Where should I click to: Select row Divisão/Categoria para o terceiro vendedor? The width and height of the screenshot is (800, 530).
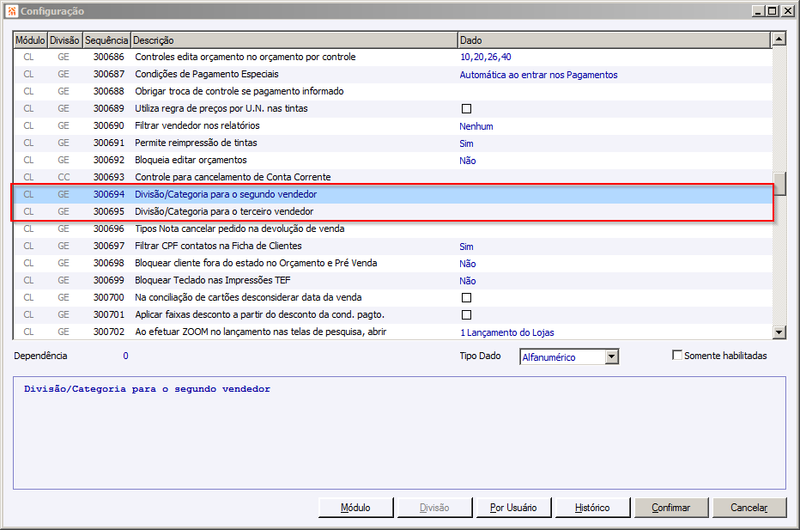[392, 212]
